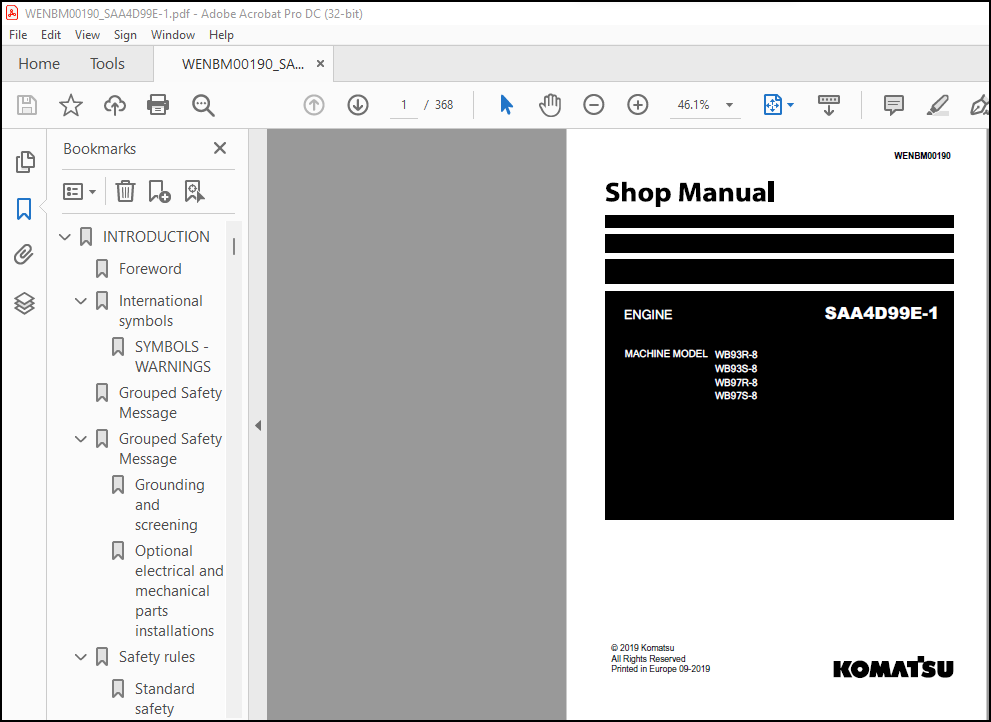Viewport: 991px width, 722px height.
Task: Close the Bookmarks panel
Action: click(220, 148)
